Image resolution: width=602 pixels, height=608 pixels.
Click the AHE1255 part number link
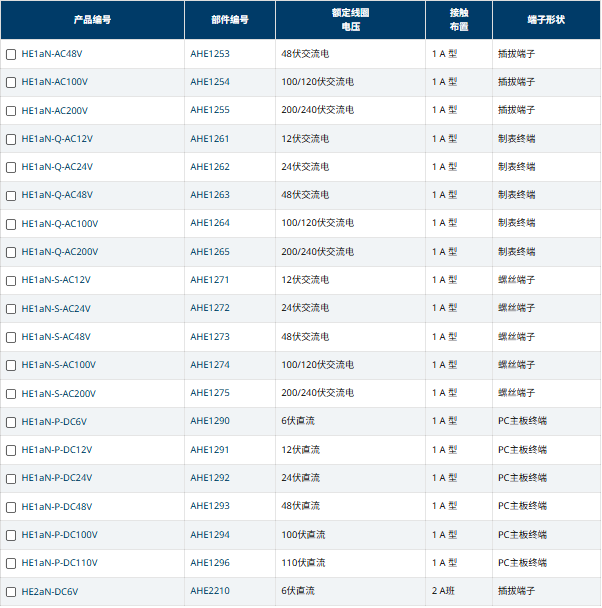[x=210, y=110]
